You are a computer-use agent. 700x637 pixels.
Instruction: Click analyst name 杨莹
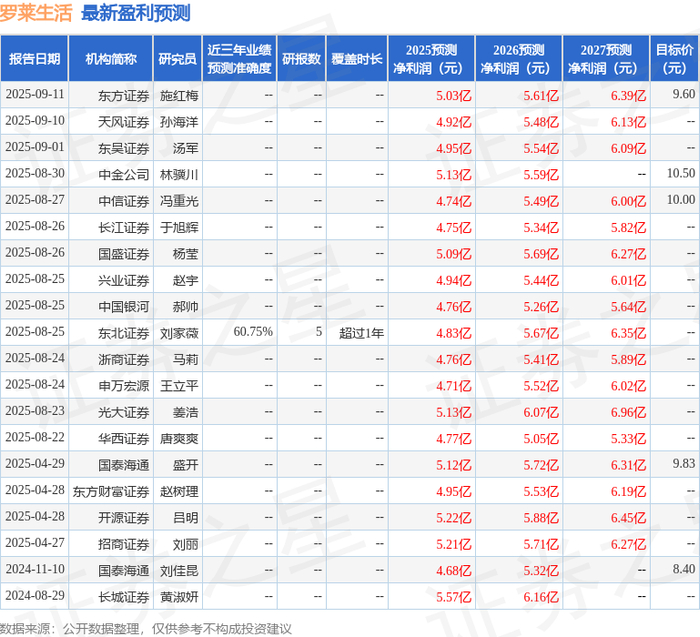point(185,254)
